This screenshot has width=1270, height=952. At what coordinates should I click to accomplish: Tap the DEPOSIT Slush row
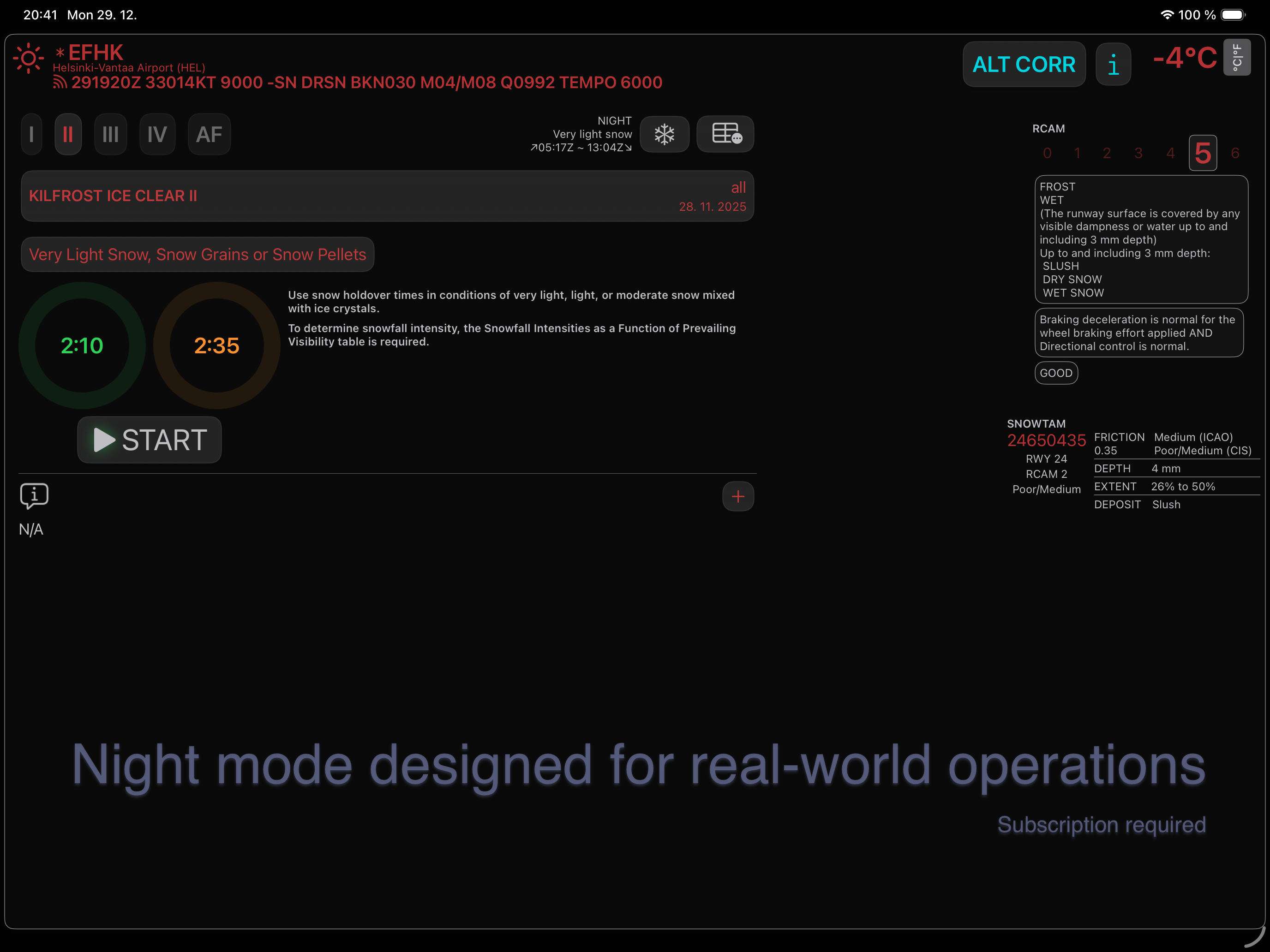point(1138,505)
